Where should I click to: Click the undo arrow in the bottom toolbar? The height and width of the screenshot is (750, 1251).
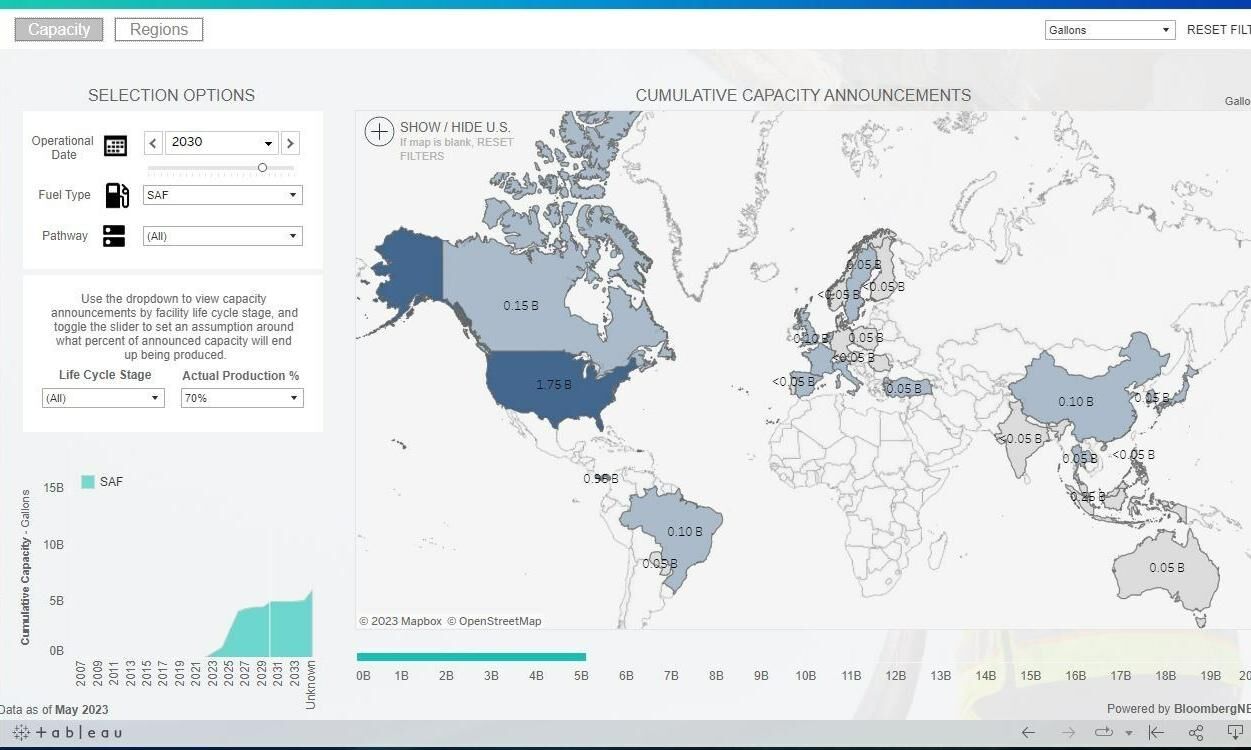coord(1027,732)
